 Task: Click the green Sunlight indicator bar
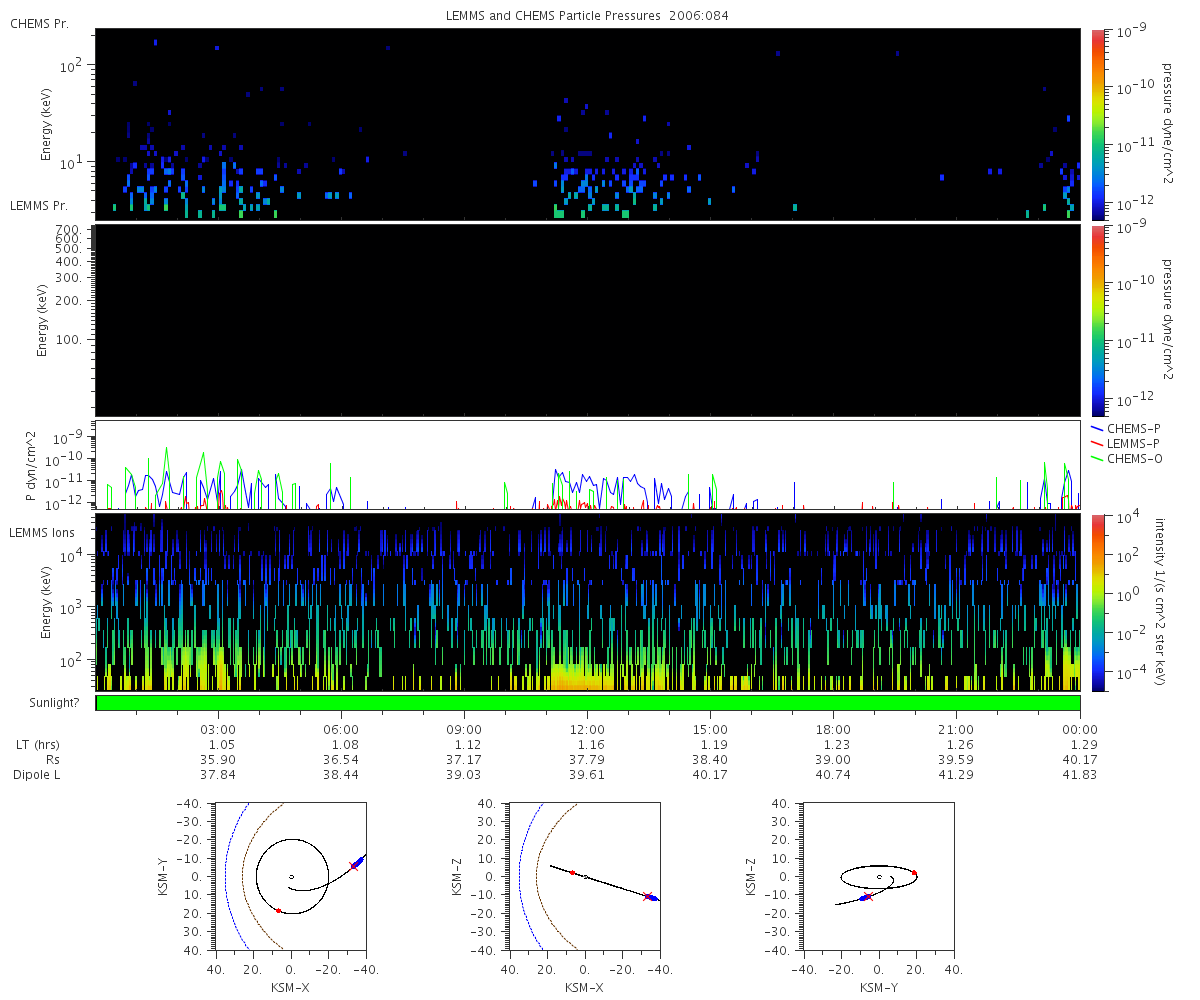pyautogui.click(x=588, y=703)
